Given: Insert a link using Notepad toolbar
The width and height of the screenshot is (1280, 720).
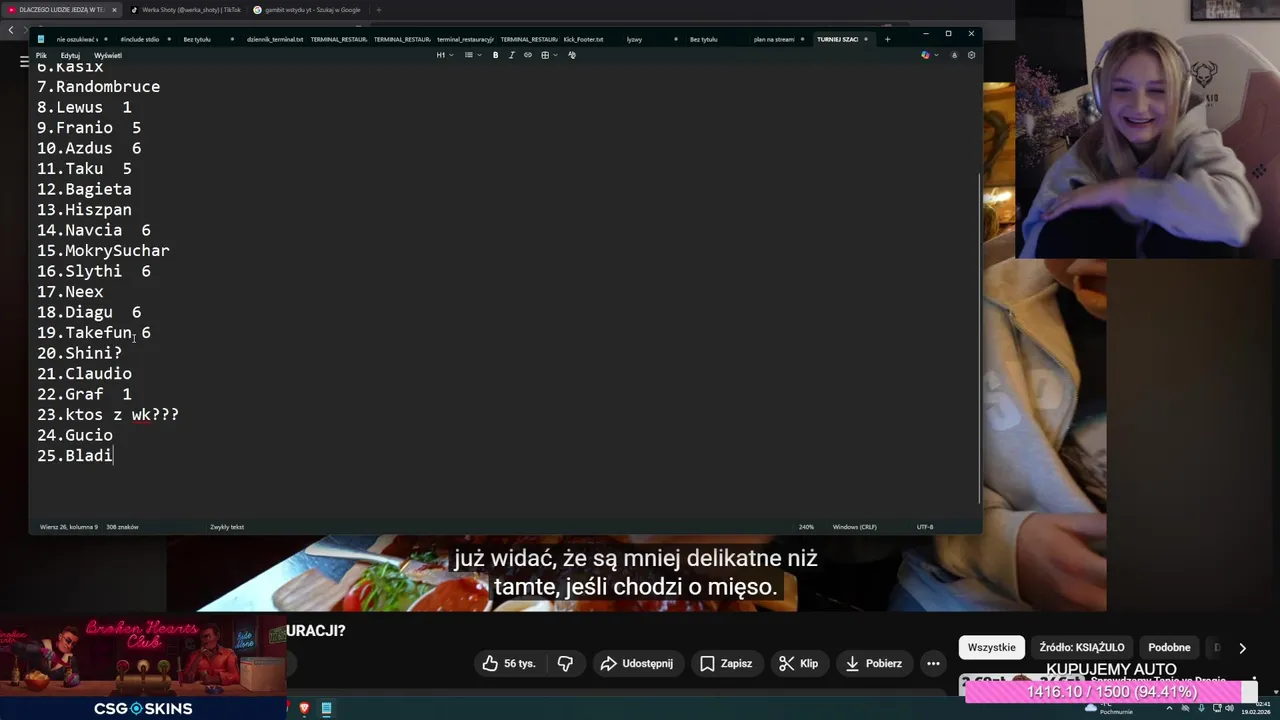Looking at the screenshot, I should click(x=528, y=55).
